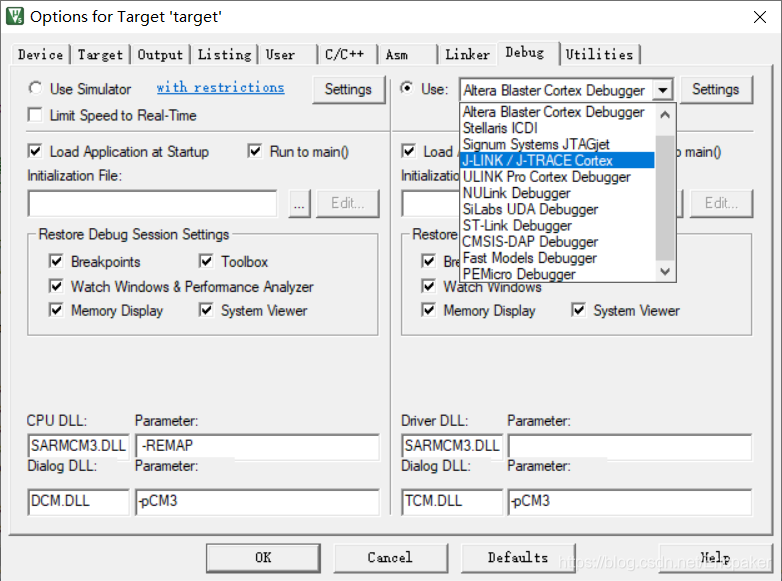Click the DCM.DLL dialog DLL field
782x581 pixels.
pyautogui.click(x=78, y=501)
